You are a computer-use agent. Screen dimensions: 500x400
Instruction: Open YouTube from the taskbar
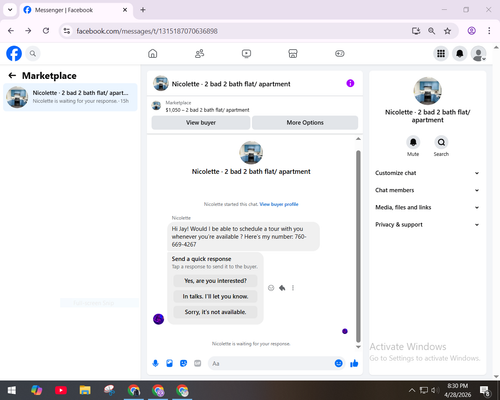point(61,390)
